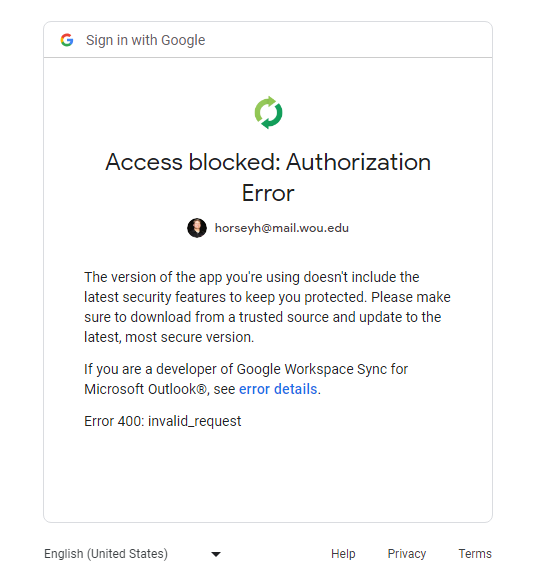Screen dimensions: 539x586
Task: Click the horseyh@mail.wou.edu email address
Action: pos(281,228)
